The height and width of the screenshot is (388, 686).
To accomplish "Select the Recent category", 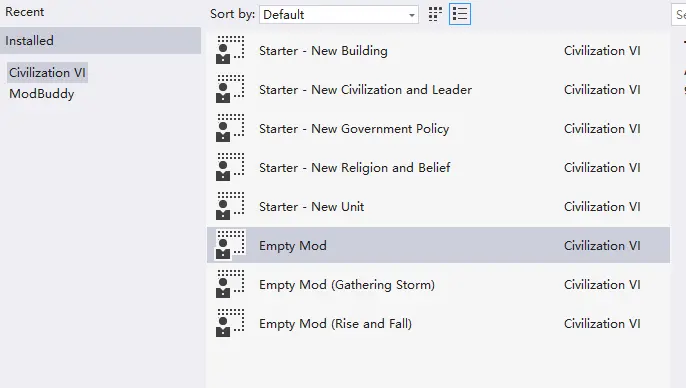I will (24, 12).
